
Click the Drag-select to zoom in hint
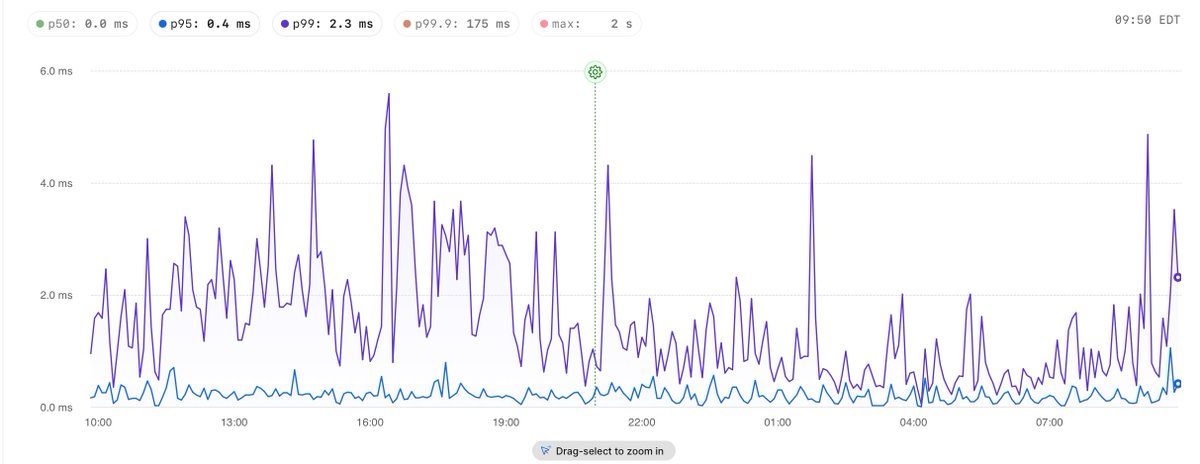[x=604, y=451]
